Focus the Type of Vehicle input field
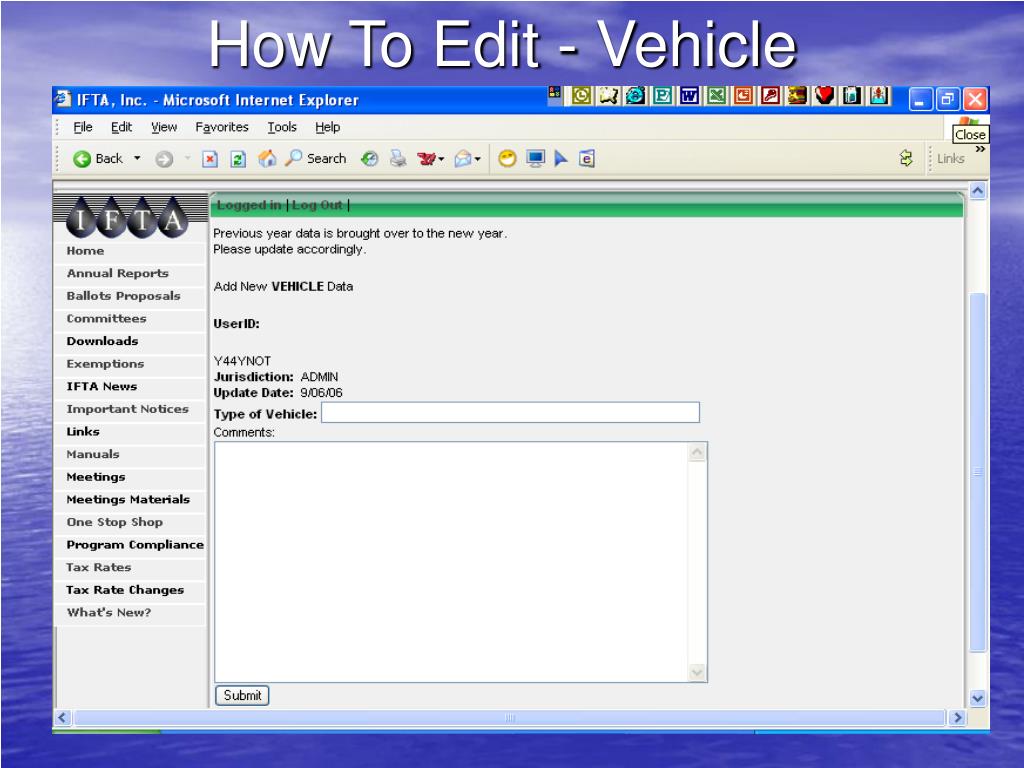The height and width of the screenshot is (768, 1024). (x=510, y=413)
